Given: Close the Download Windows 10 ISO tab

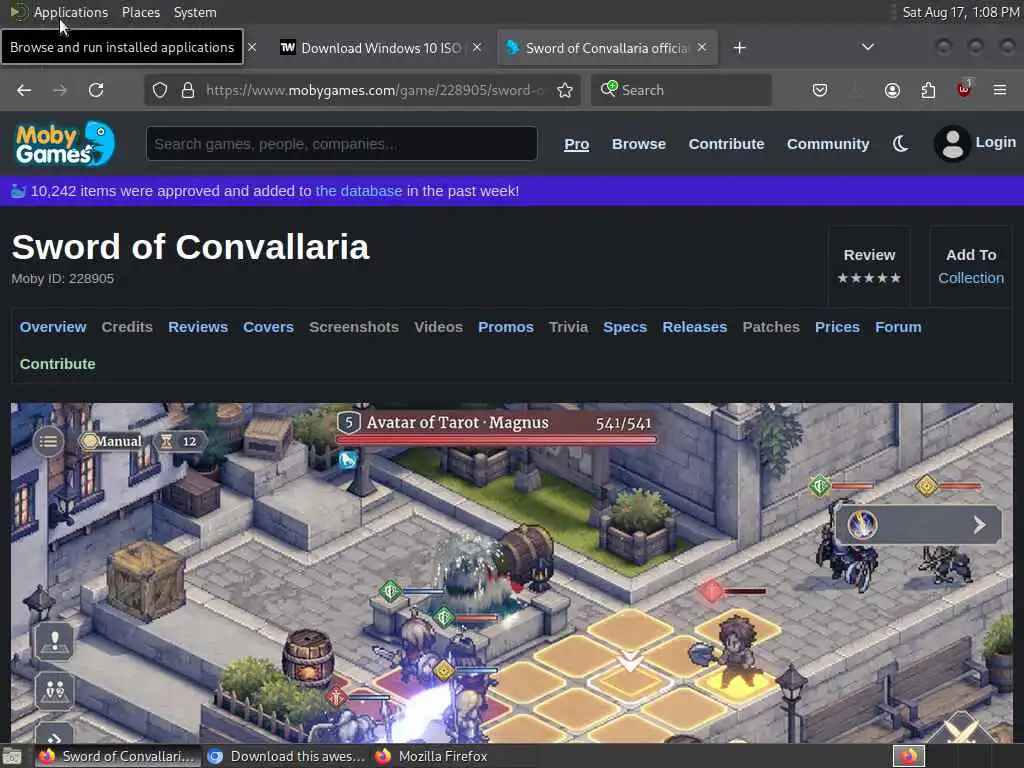Looking at the screenshot, I should [x=477, y=47].
